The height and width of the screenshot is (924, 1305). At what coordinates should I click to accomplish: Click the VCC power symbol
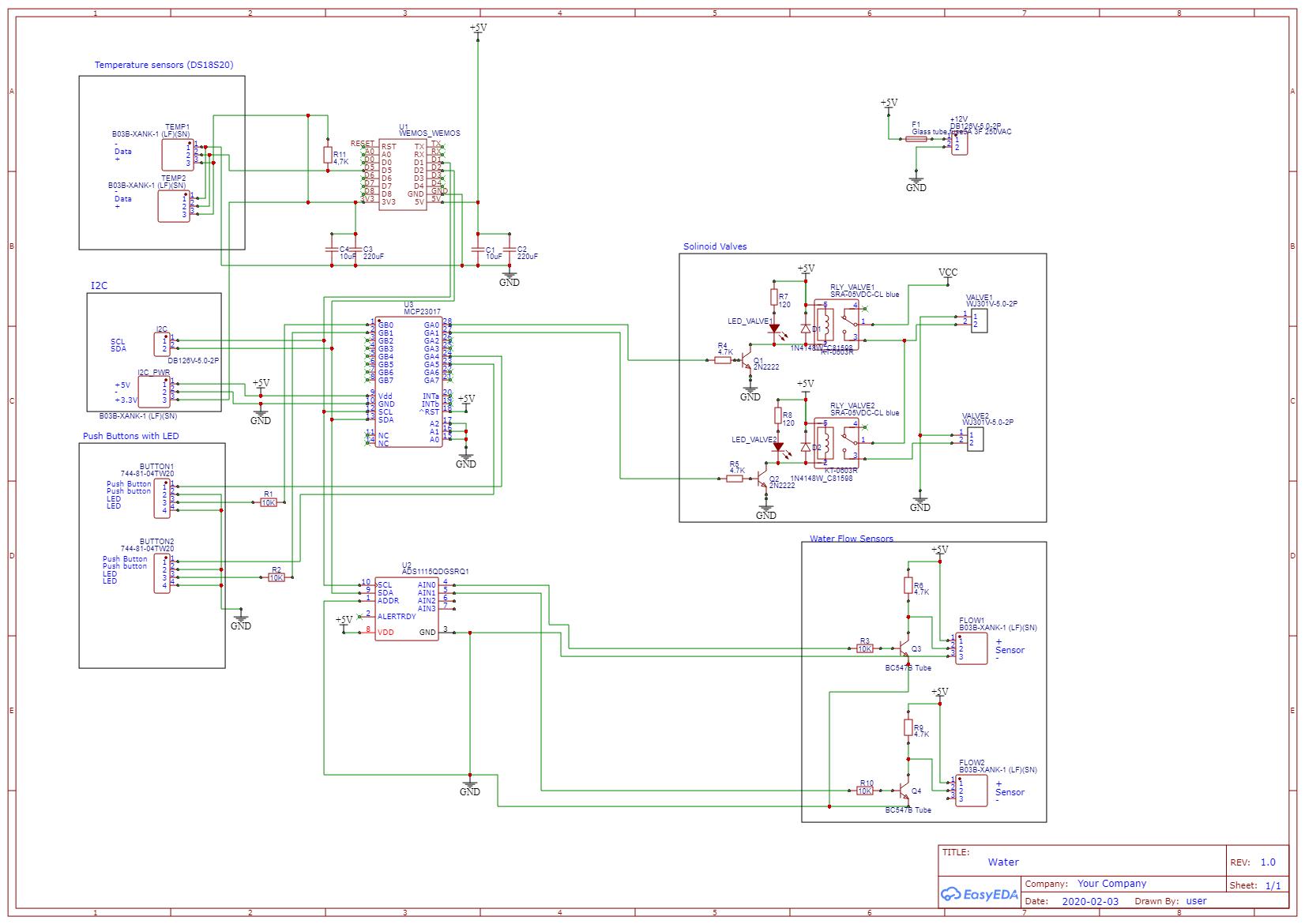[948, 276]
